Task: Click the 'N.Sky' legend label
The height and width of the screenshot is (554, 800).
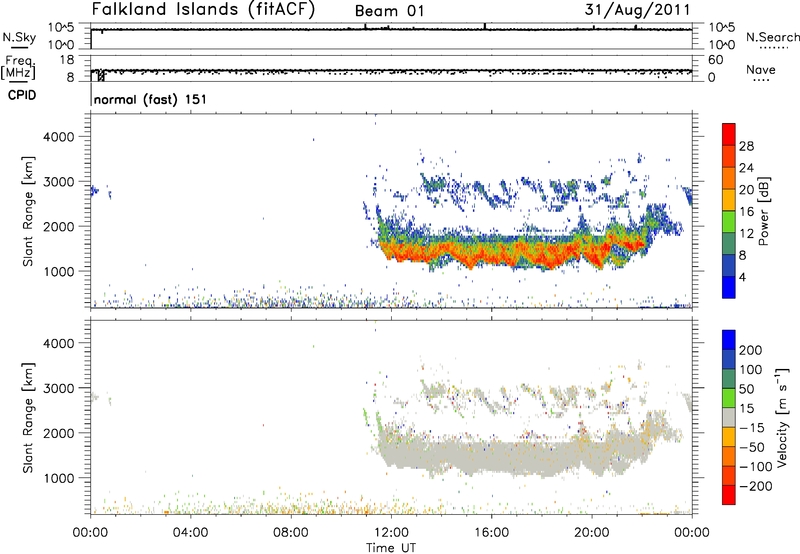Action: pyautogui.click(x=19, y=37)
